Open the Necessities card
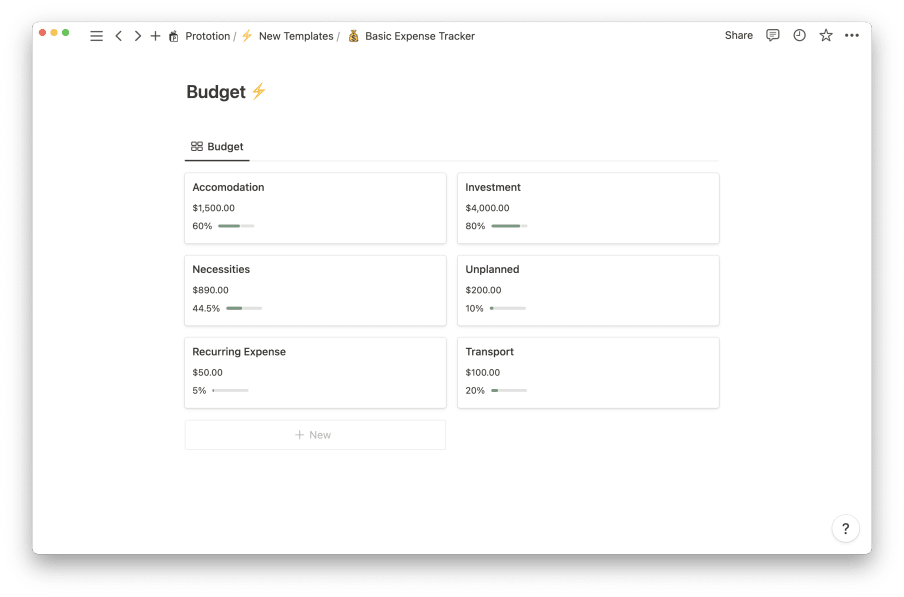904x597 pixels. point(315,290)
